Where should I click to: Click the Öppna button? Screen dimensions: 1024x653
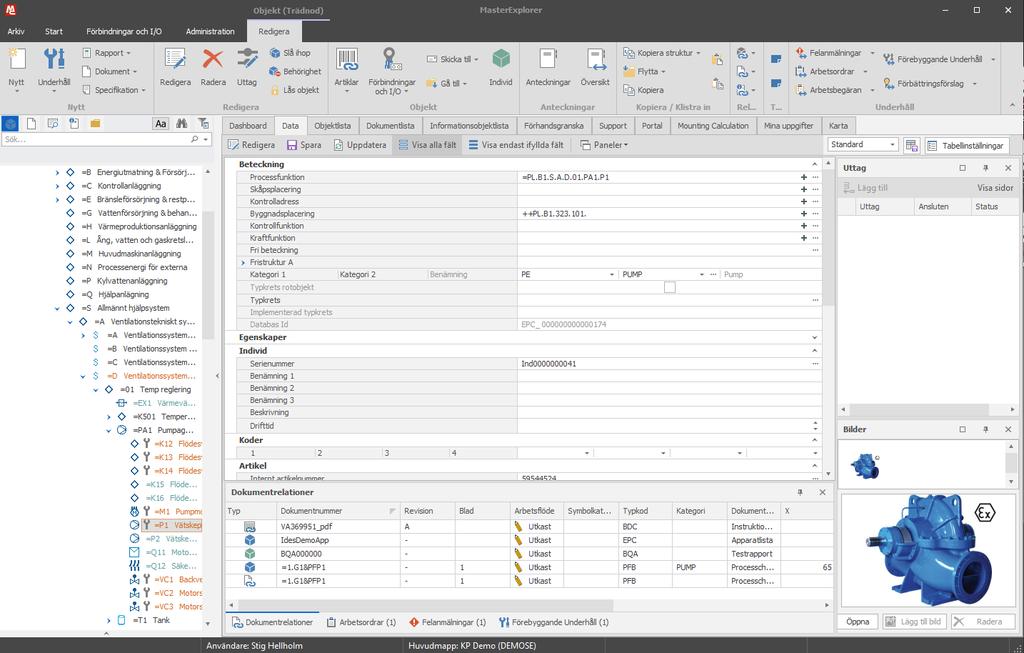(857, 622)
